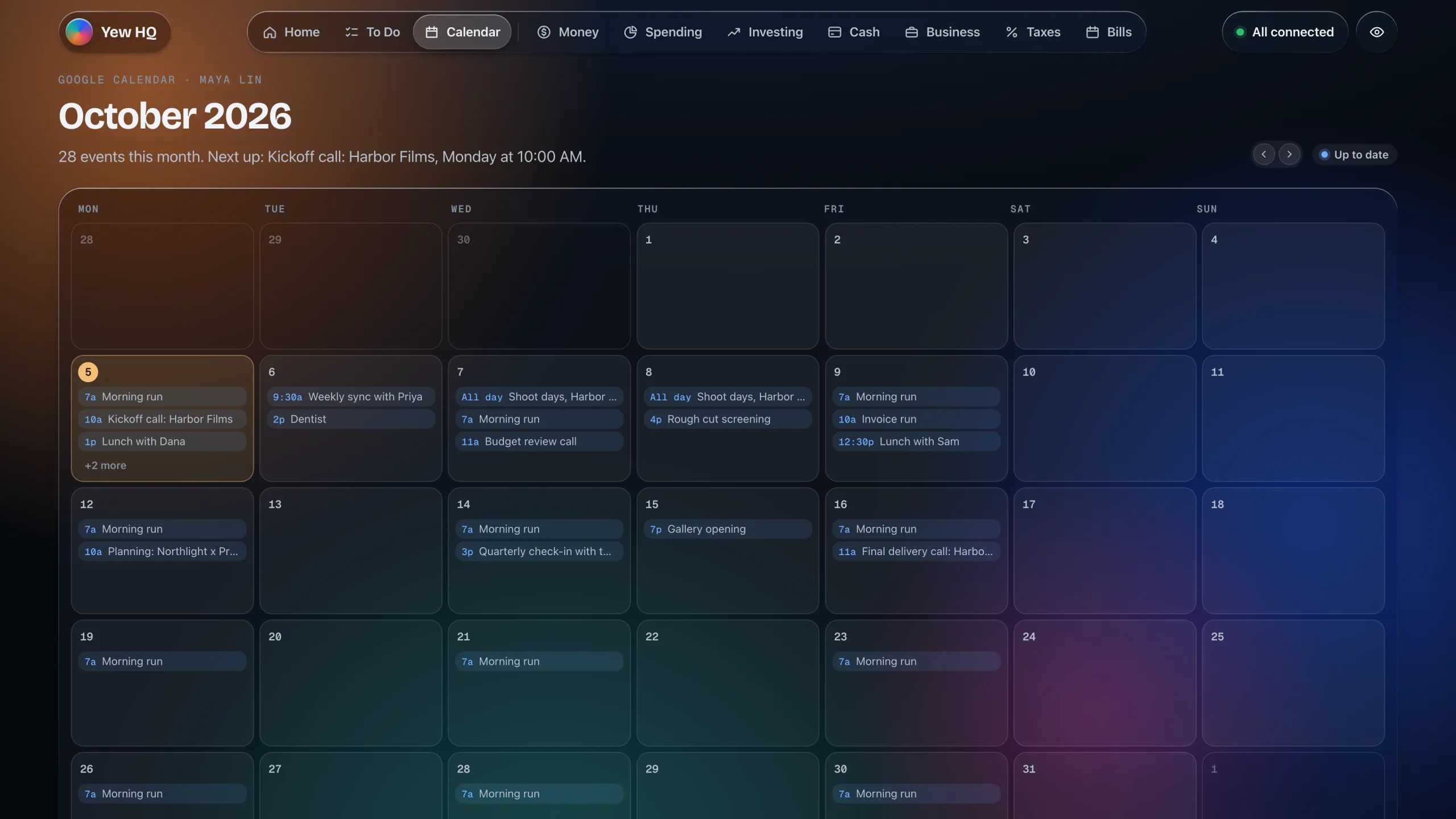Select the highlighted today date 5
The width and height of the screenshot is (1456, 819).
click(88, 372)
